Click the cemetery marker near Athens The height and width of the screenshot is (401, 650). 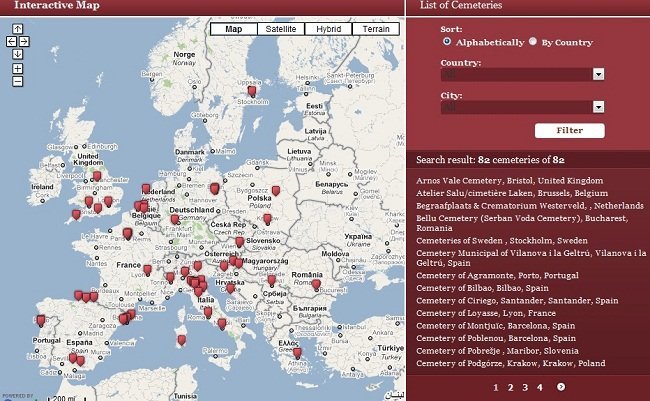click(297, 353)
